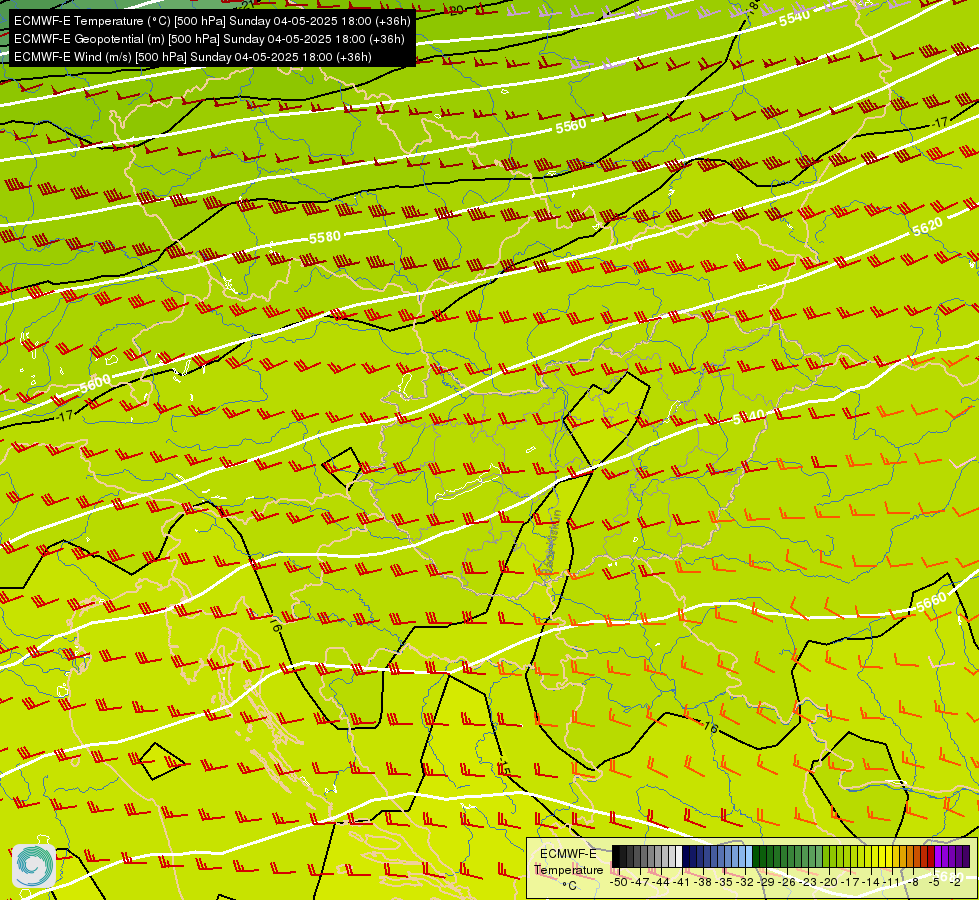Click the swirl logo in the bottom corner
Screen dimensions: 979x900
tap(33, 866)
